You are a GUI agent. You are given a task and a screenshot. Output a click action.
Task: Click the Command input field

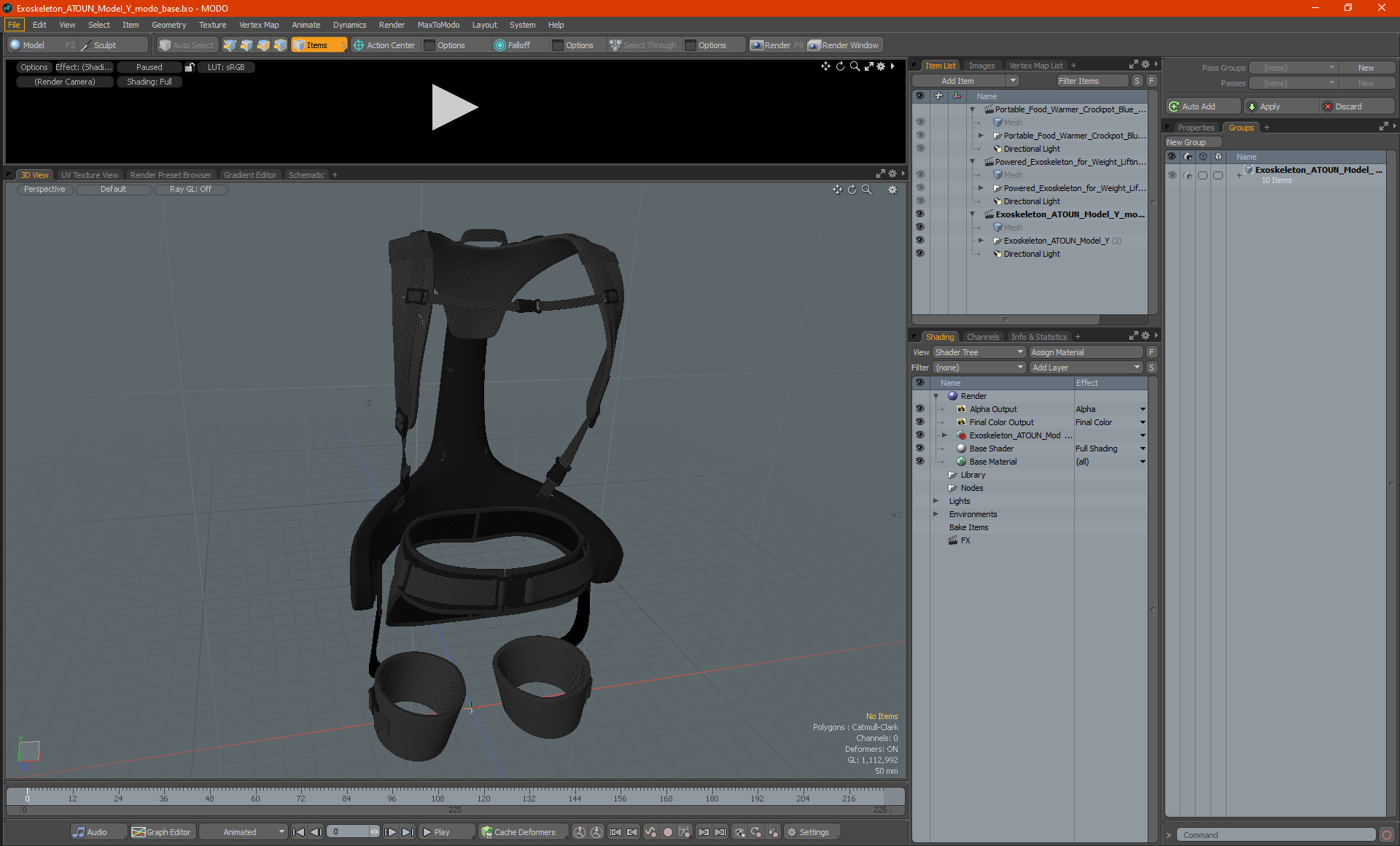pyautogui.click(x=1276, y=835)
